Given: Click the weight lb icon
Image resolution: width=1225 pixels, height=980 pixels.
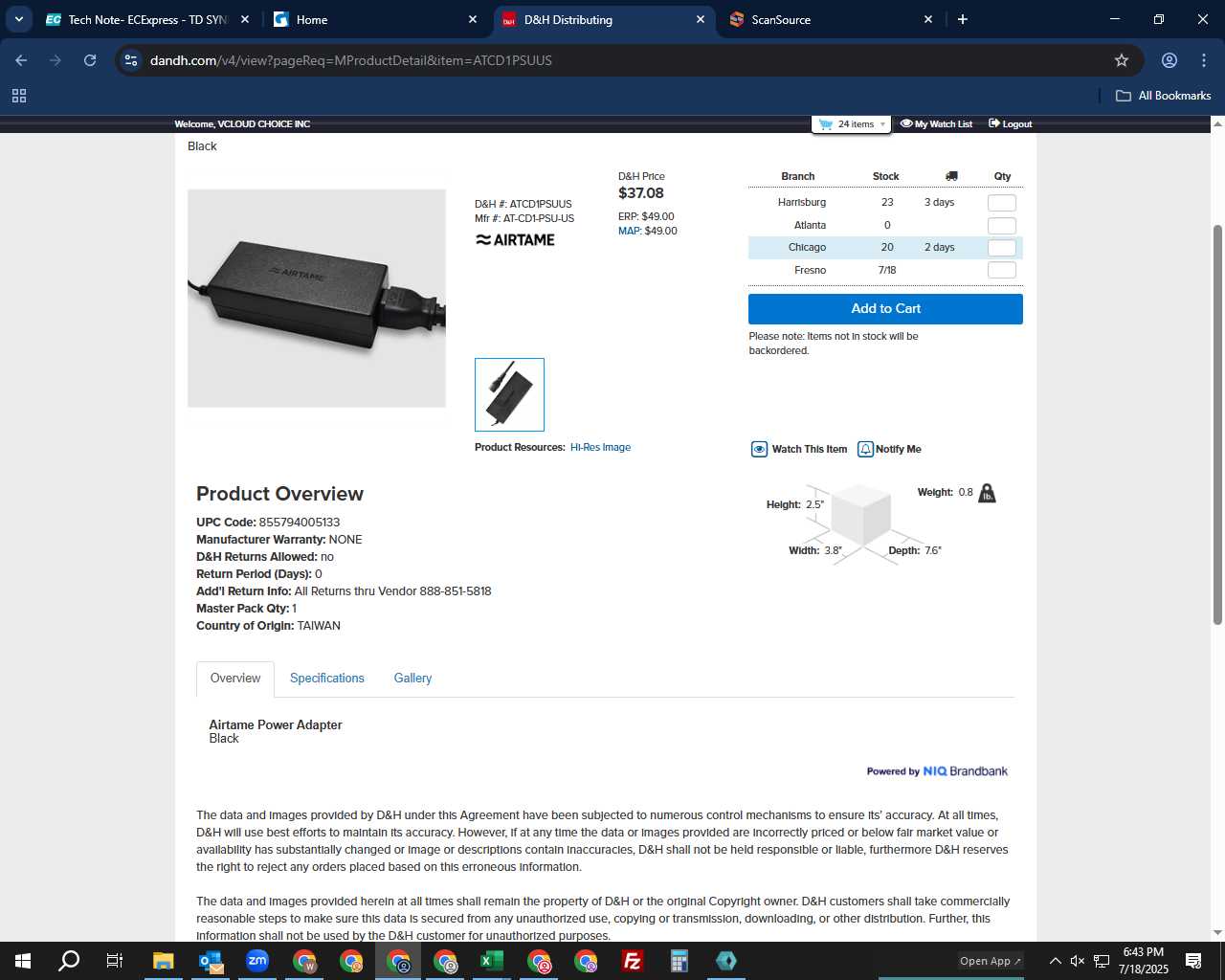Looking at the screenshot, I should [x=987, y=493].
